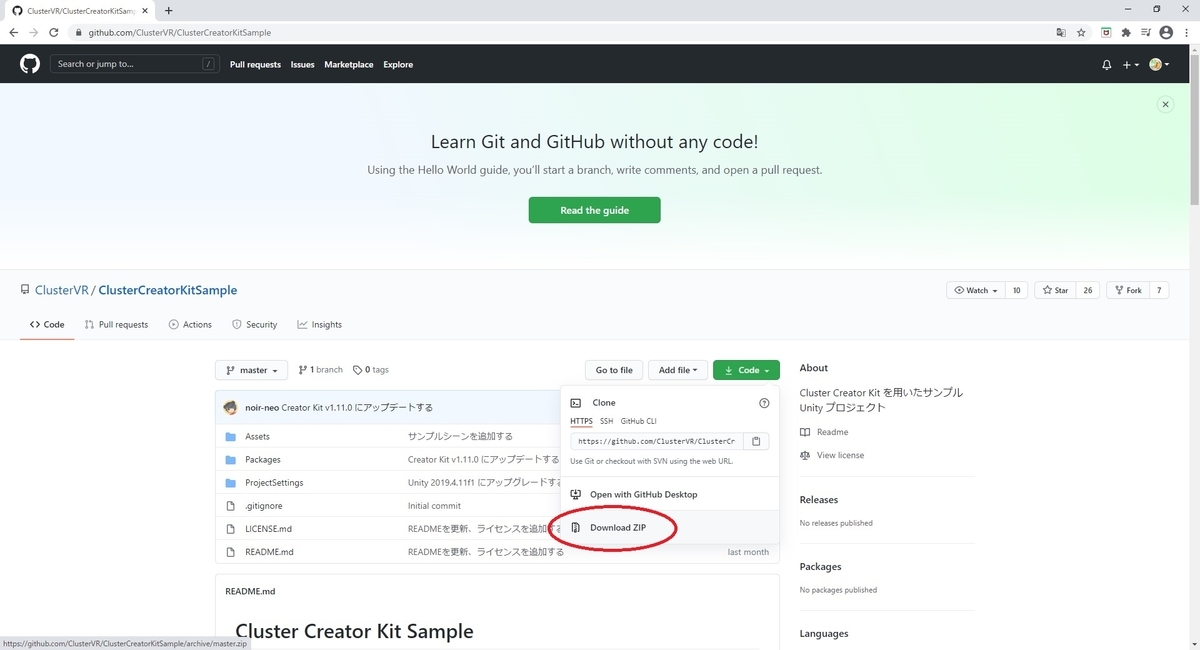Click Issues in top navigation

[x=302, y=64]
